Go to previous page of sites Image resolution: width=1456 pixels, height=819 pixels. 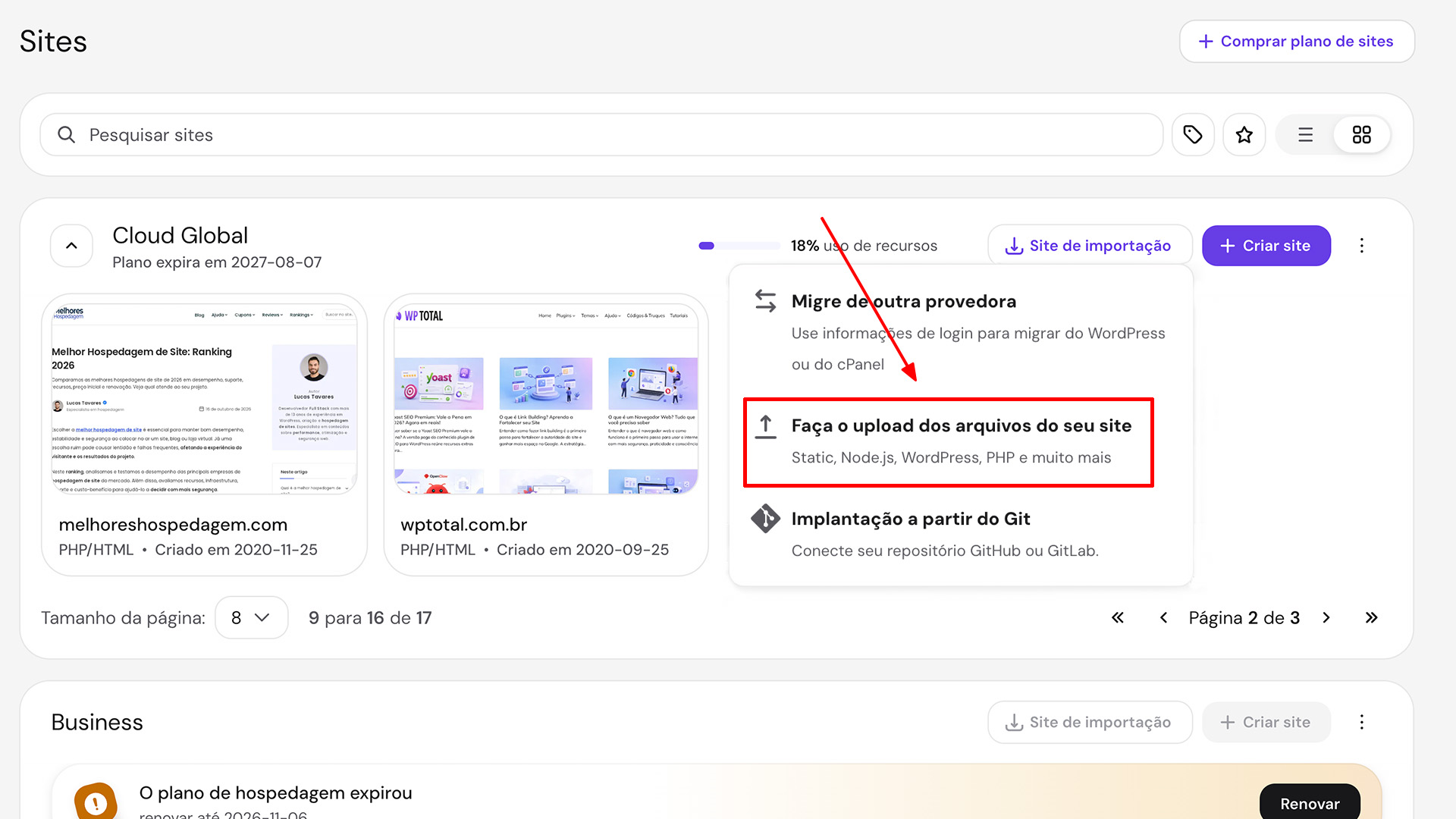click(1163, 617)
